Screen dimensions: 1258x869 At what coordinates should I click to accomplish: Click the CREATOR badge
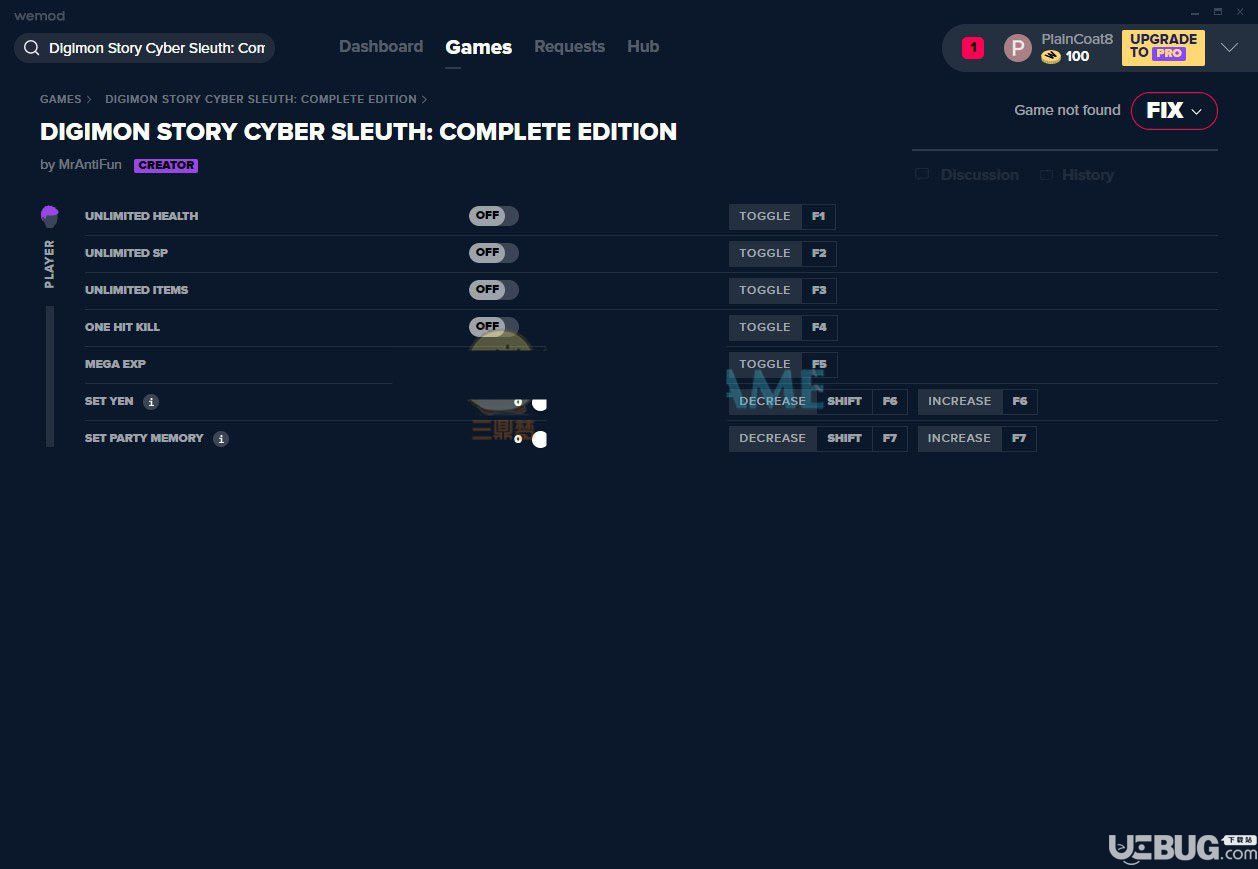tap(166, 166)
